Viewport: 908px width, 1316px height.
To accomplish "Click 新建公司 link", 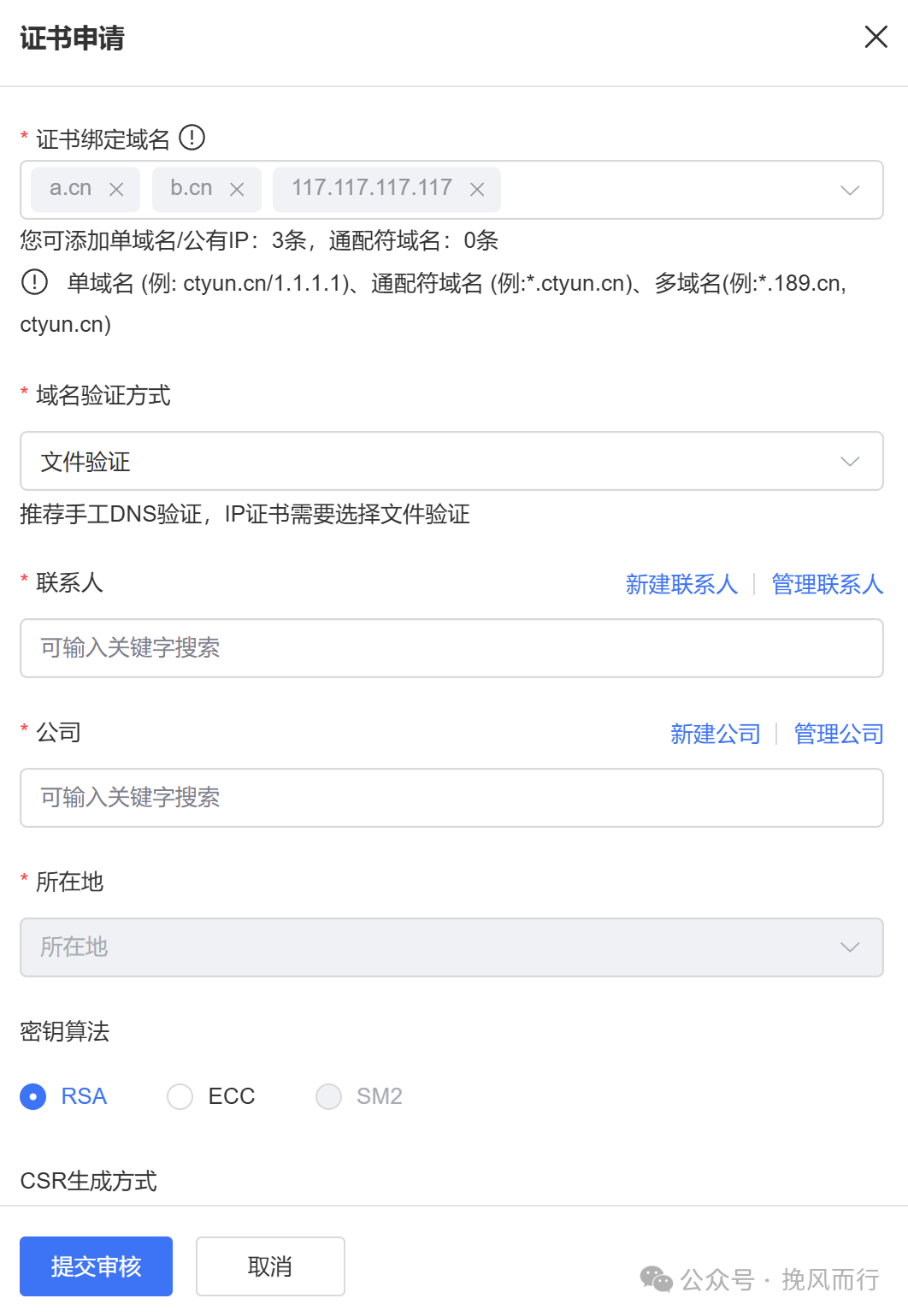I will [x=716, y=734].
